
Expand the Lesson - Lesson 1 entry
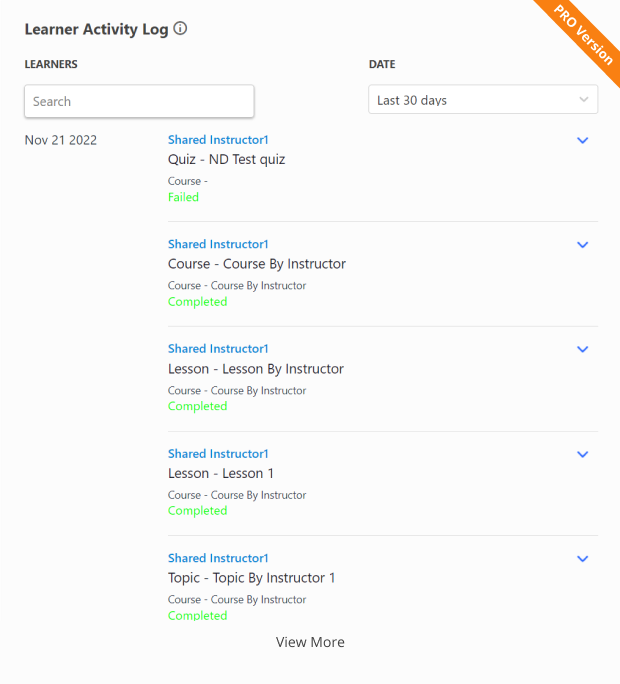(x=583, y=455)
